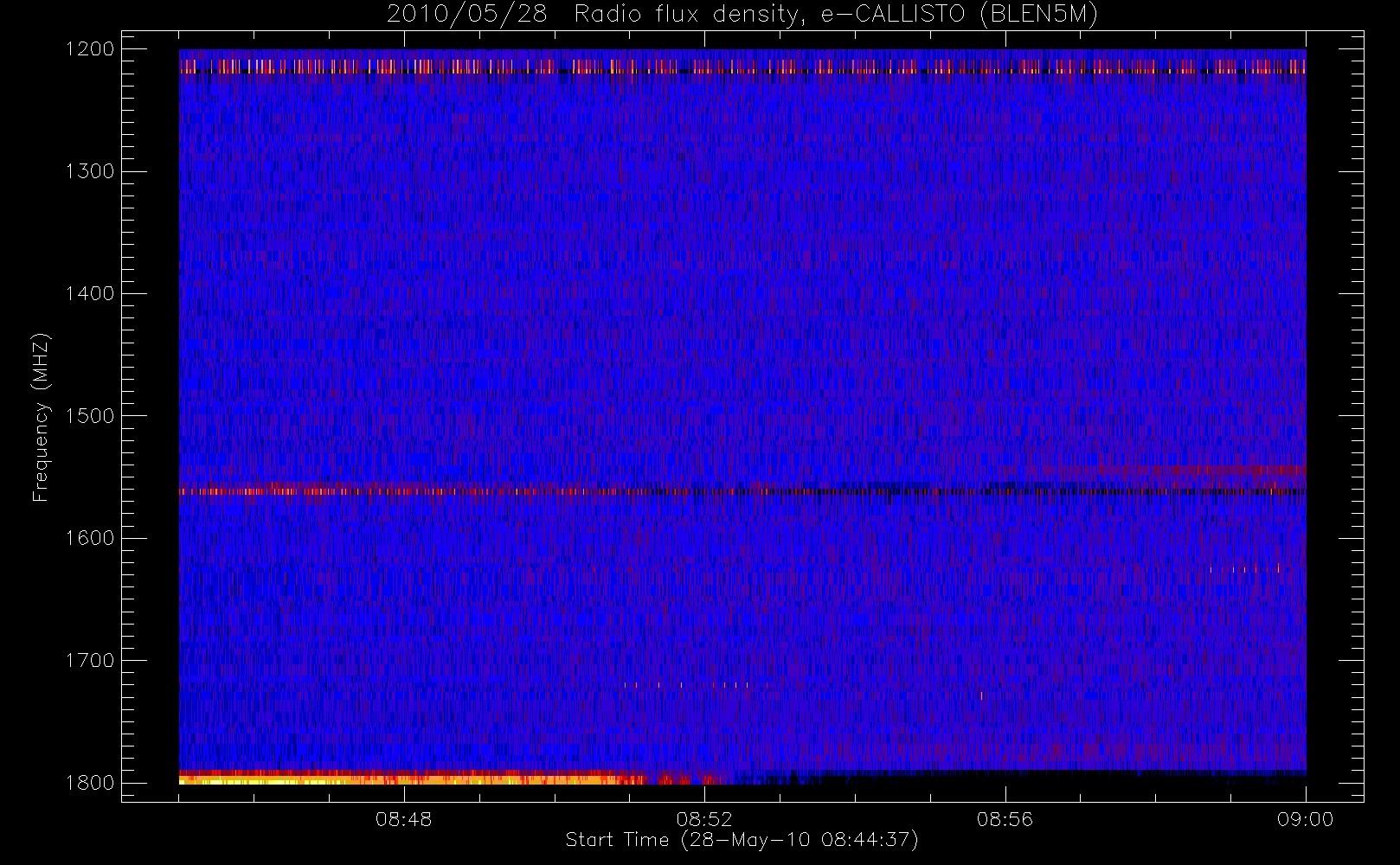Select the 1400 frequency tick label

(x=90, y=294)
